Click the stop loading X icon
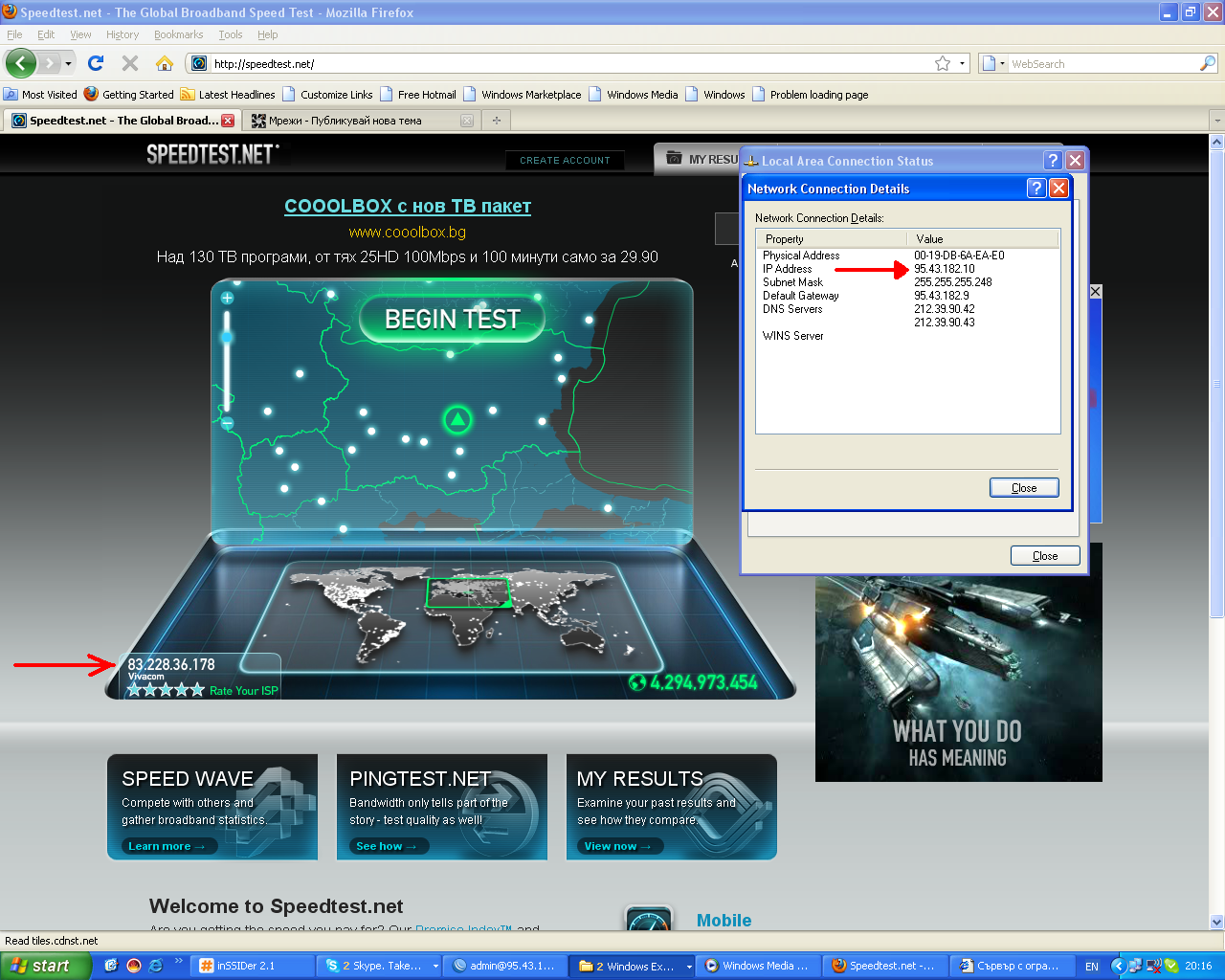The height and width of the screenshot is (980, 1225). [x=130, y=63]
